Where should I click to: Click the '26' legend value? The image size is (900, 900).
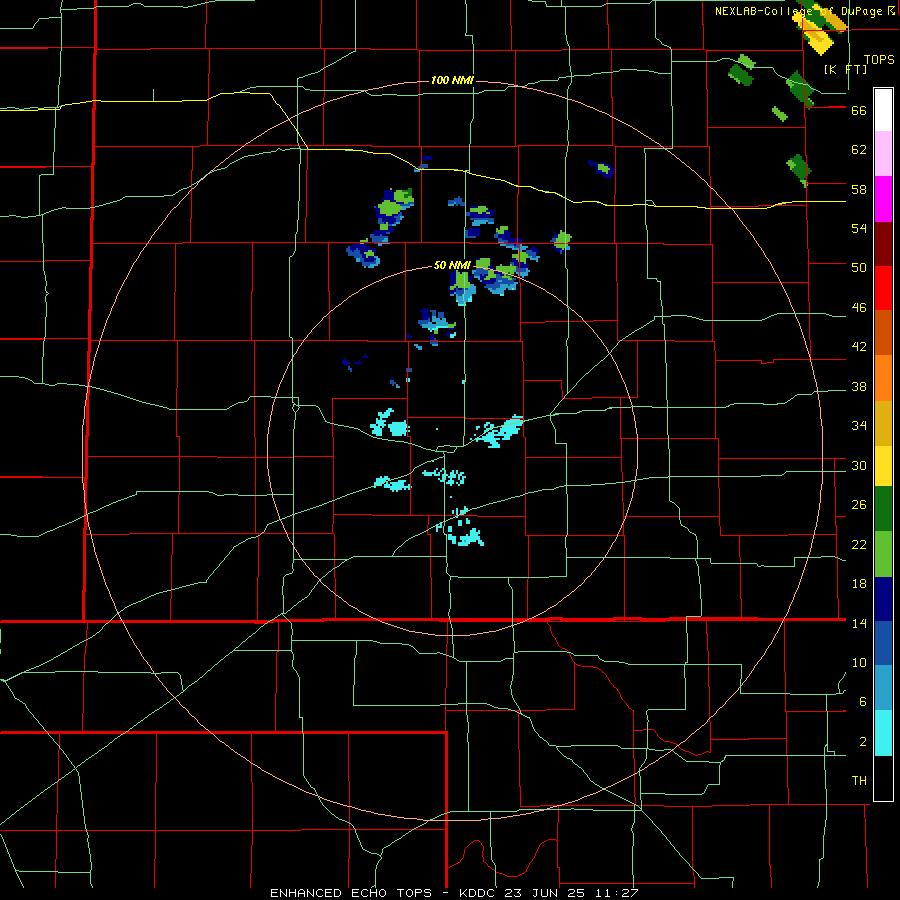click(859, 505)
